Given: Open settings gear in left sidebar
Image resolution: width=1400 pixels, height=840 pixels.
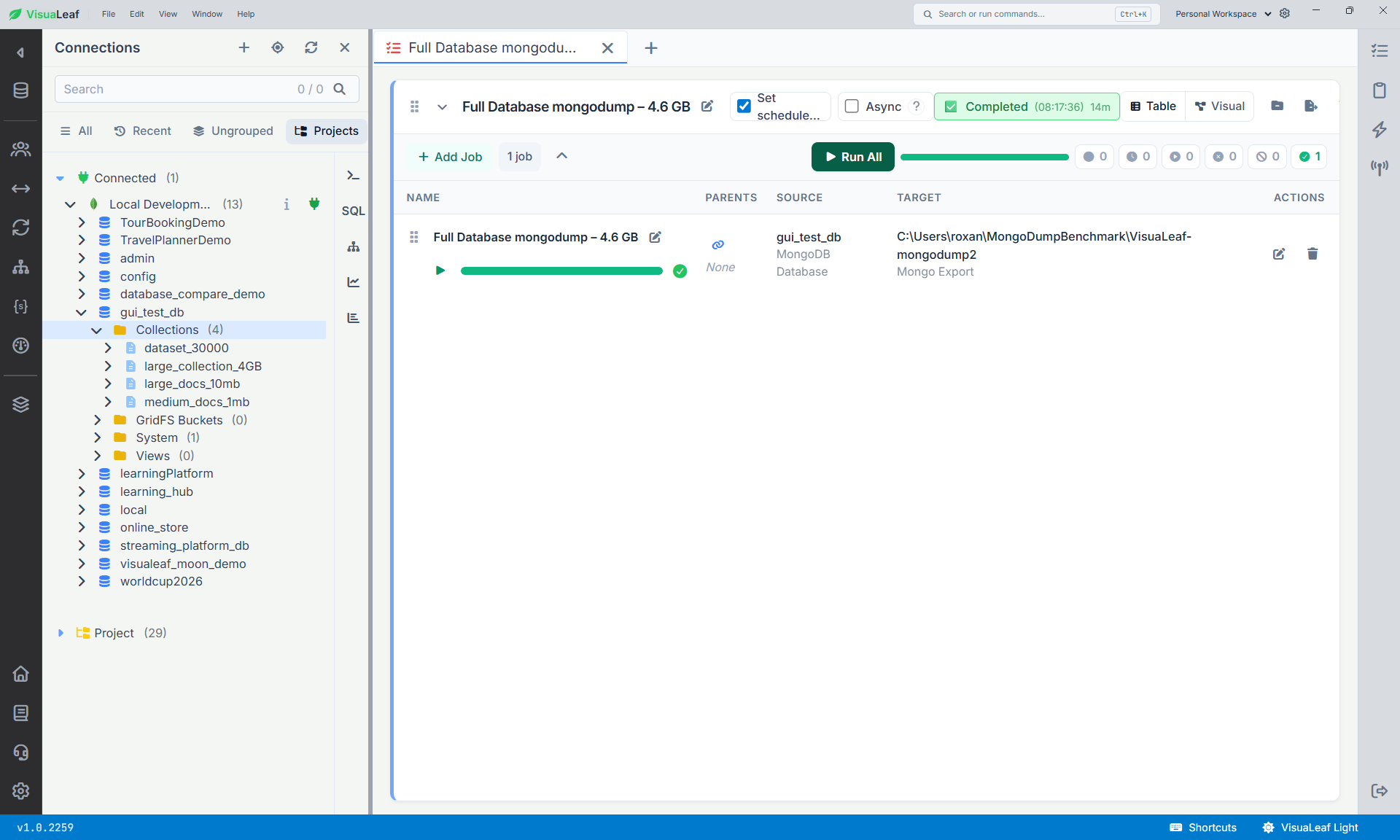Looking at the screenshot, I should 20,791.
